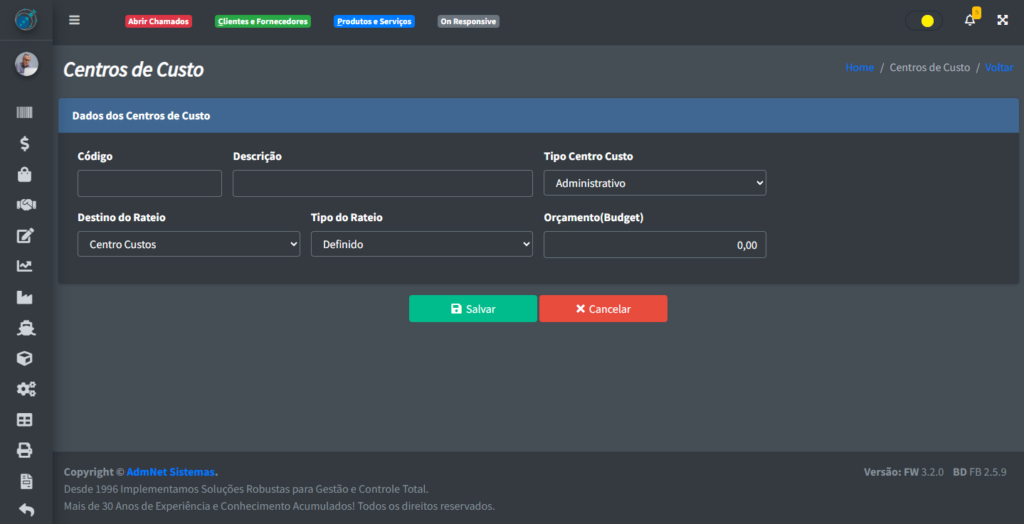The image size is (1024, 524).
Task: Open the line chart reports icon
Action: click(25, 266)
